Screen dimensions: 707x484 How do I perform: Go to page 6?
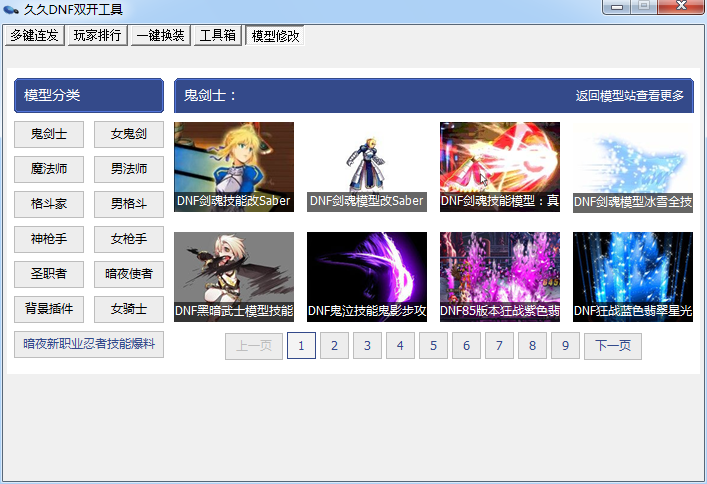pyautogui.click(x=466, y=346)
